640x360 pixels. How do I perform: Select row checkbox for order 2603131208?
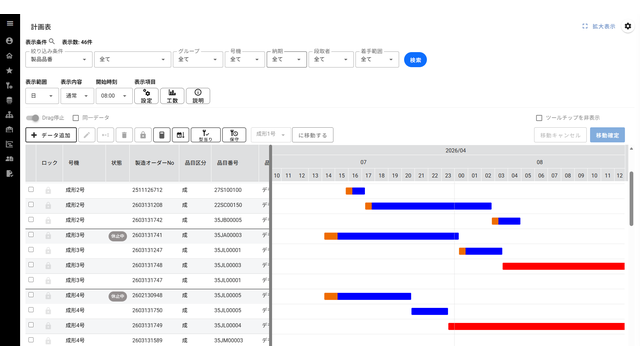click(x=31, y=205)
